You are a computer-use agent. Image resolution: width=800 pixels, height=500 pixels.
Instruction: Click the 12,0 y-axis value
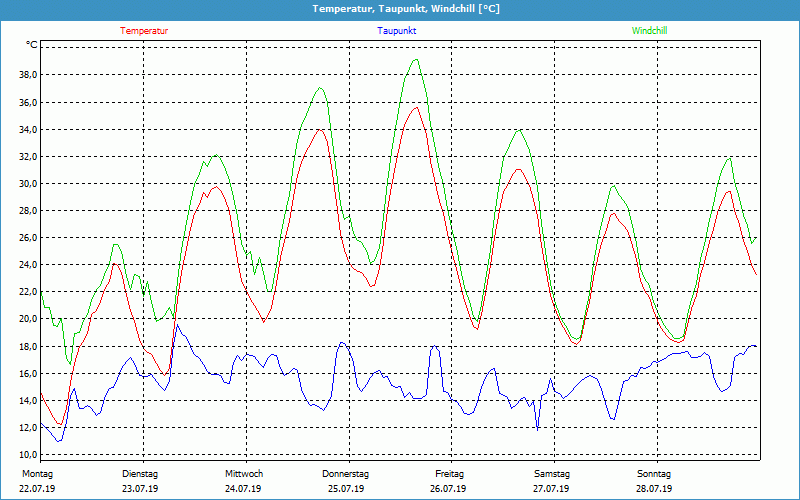tap(28, 428)
